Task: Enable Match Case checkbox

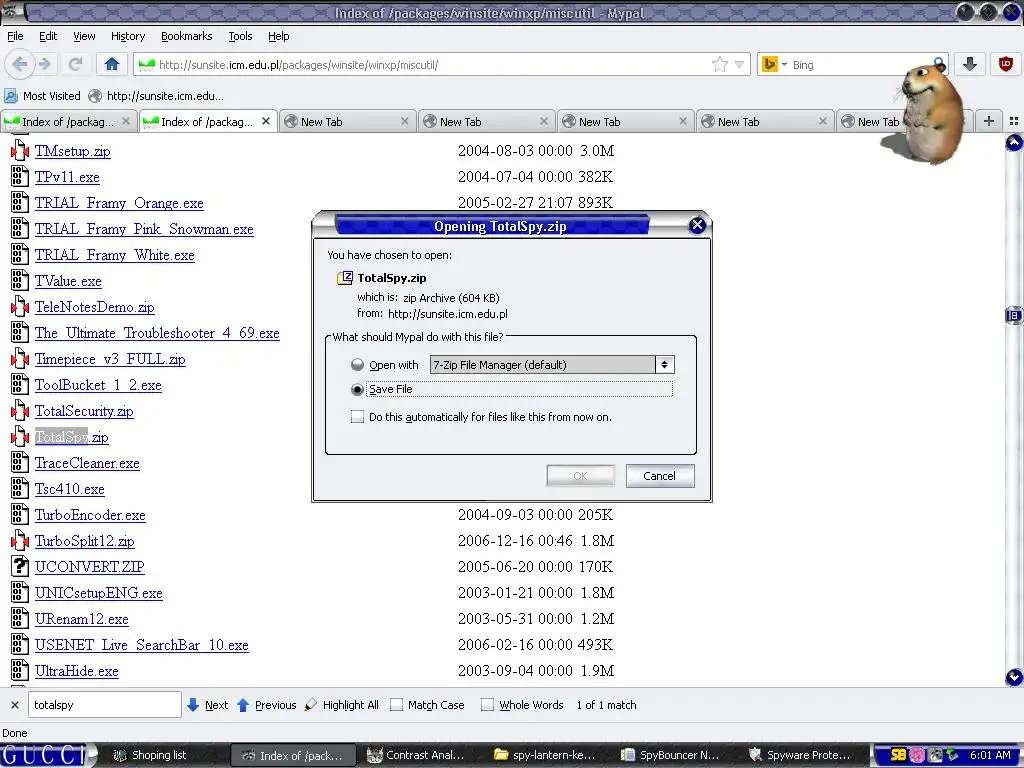Action: point(396,705)
